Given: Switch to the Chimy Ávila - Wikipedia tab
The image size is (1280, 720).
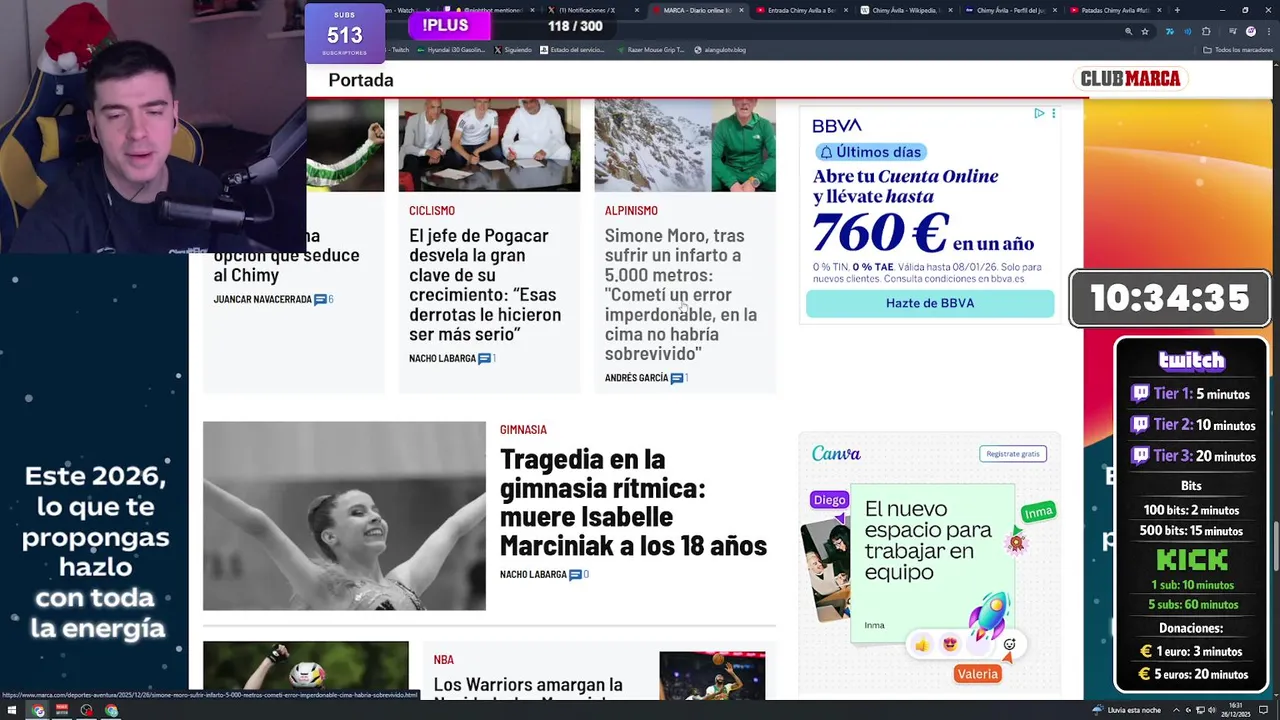Looking at the screenshot, I should [905, 10].
